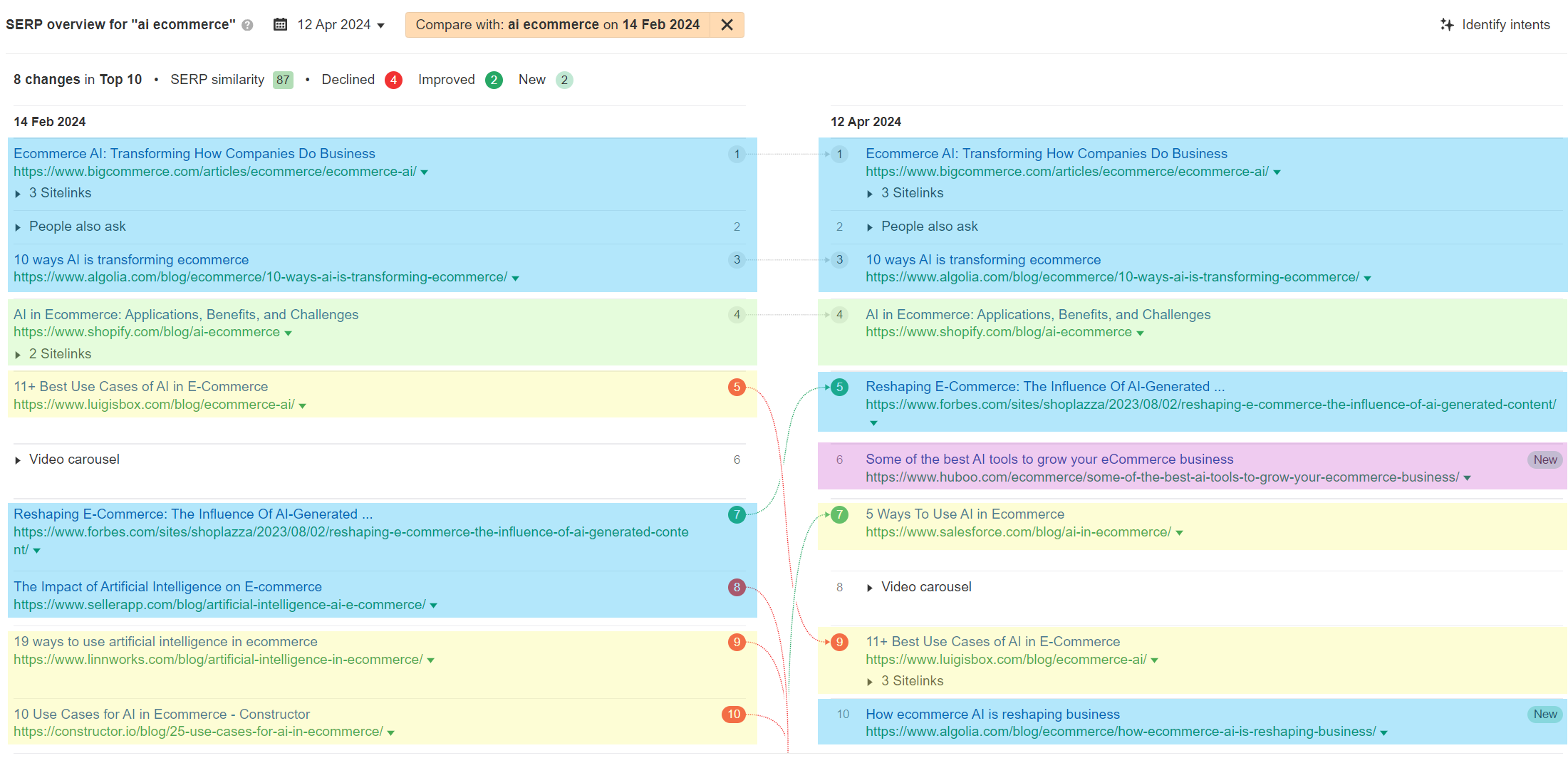1568x763 pixels.
Task: Click position 3 badge in Apr column
Action: (839, 259)
